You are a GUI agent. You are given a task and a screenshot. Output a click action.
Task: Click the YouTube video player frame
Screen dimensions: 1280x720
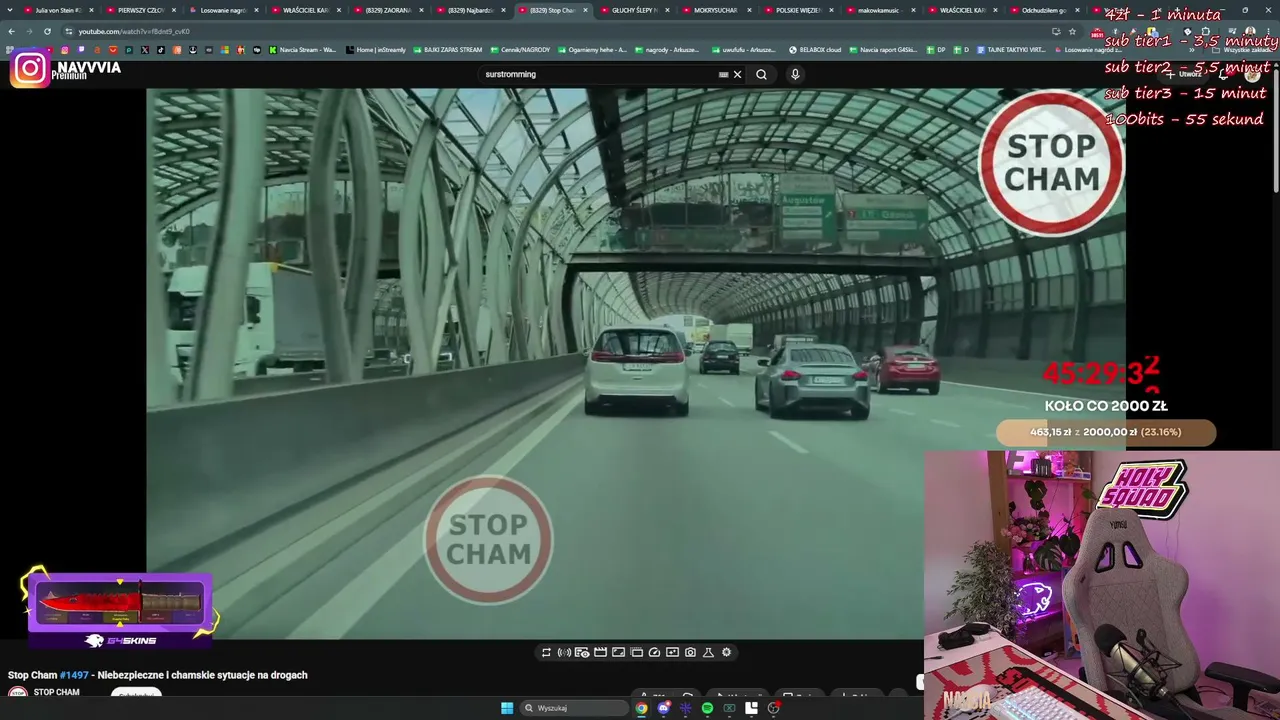636,363
